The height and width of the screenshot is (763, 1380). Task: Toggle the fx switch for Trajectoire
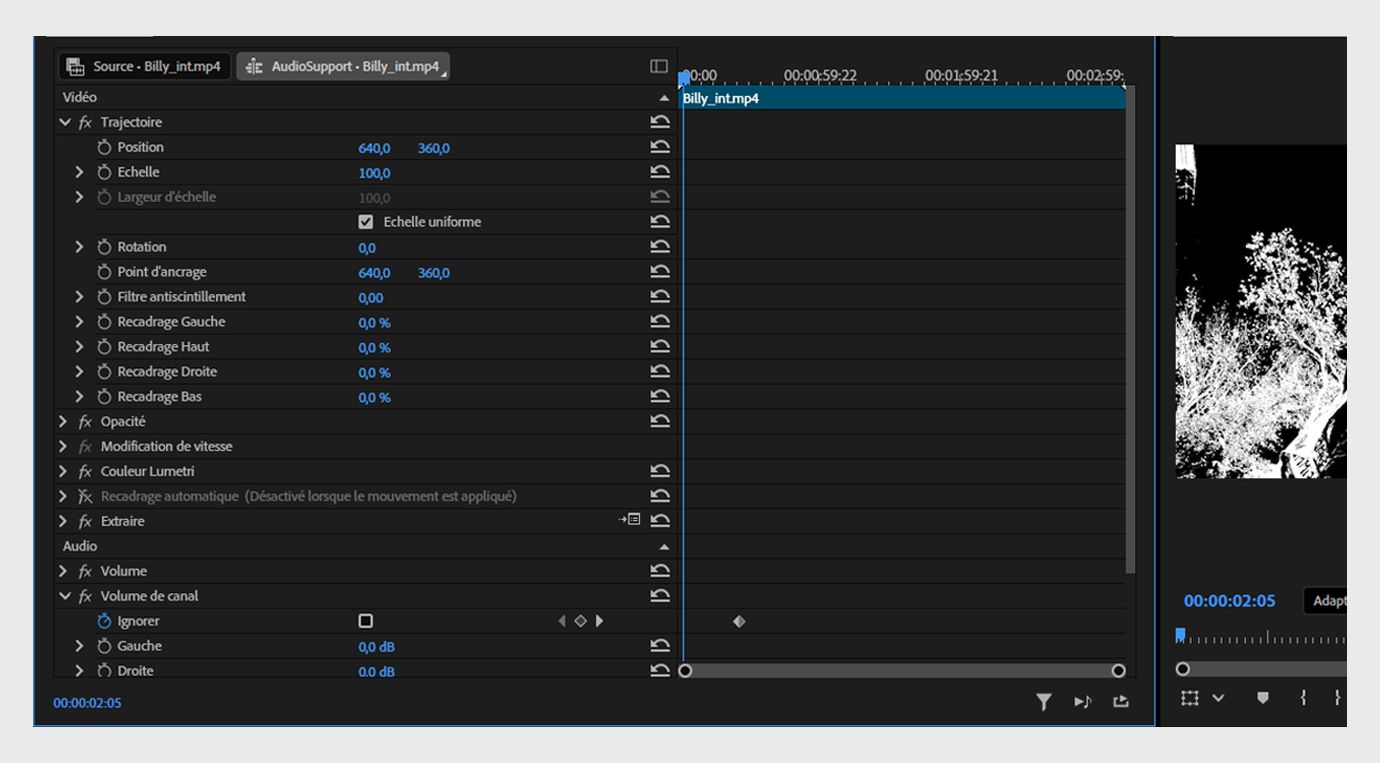point(86,122)
